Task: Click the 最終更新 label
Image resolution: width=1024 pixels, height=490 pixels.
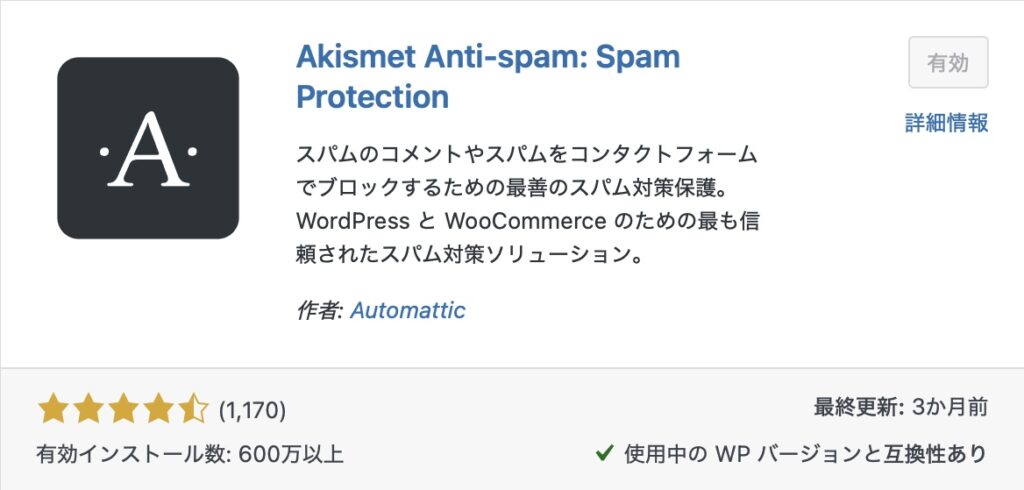Action: 855,407
